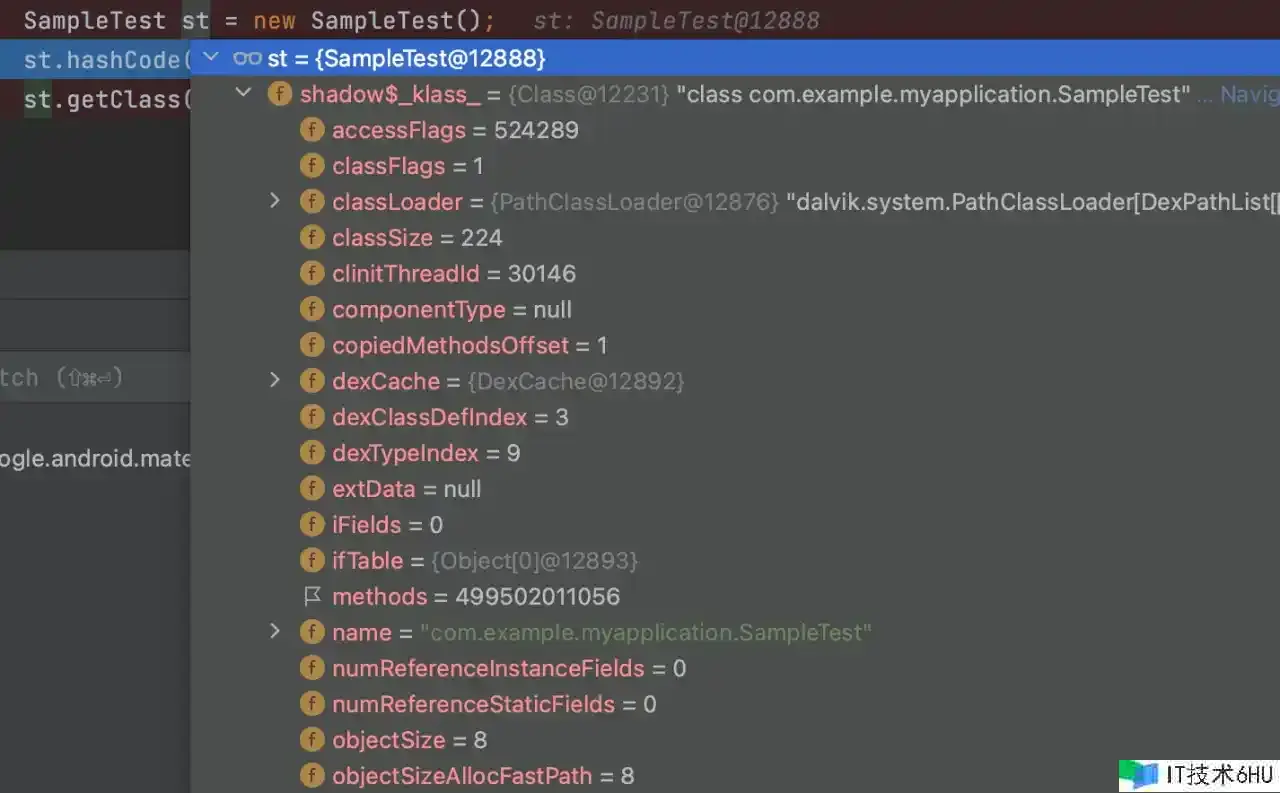Select the clinitThreadId = 30146 row
1280x793 pixels.
coord(453,274)
